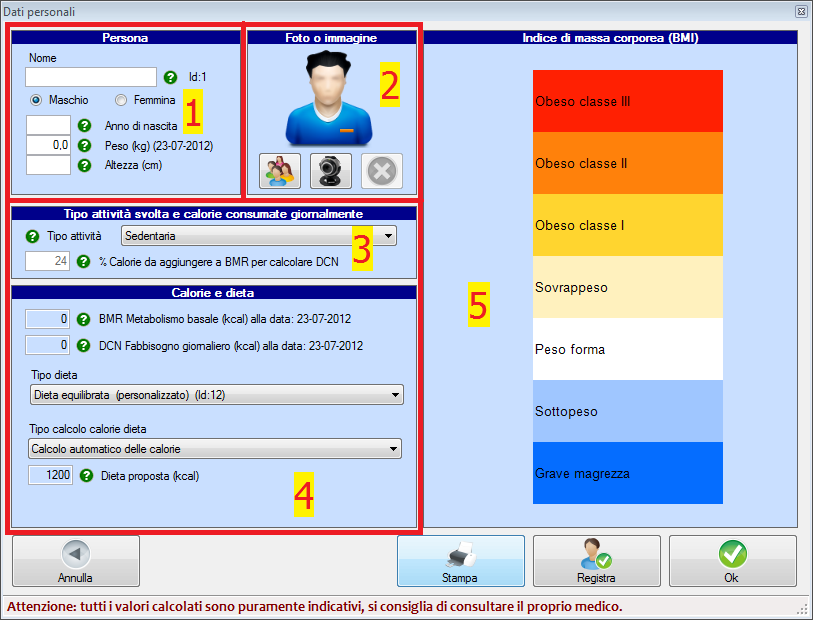Confirm with the Ok button
The height and width of the screenshot is (620, 813).
point(732,561)
